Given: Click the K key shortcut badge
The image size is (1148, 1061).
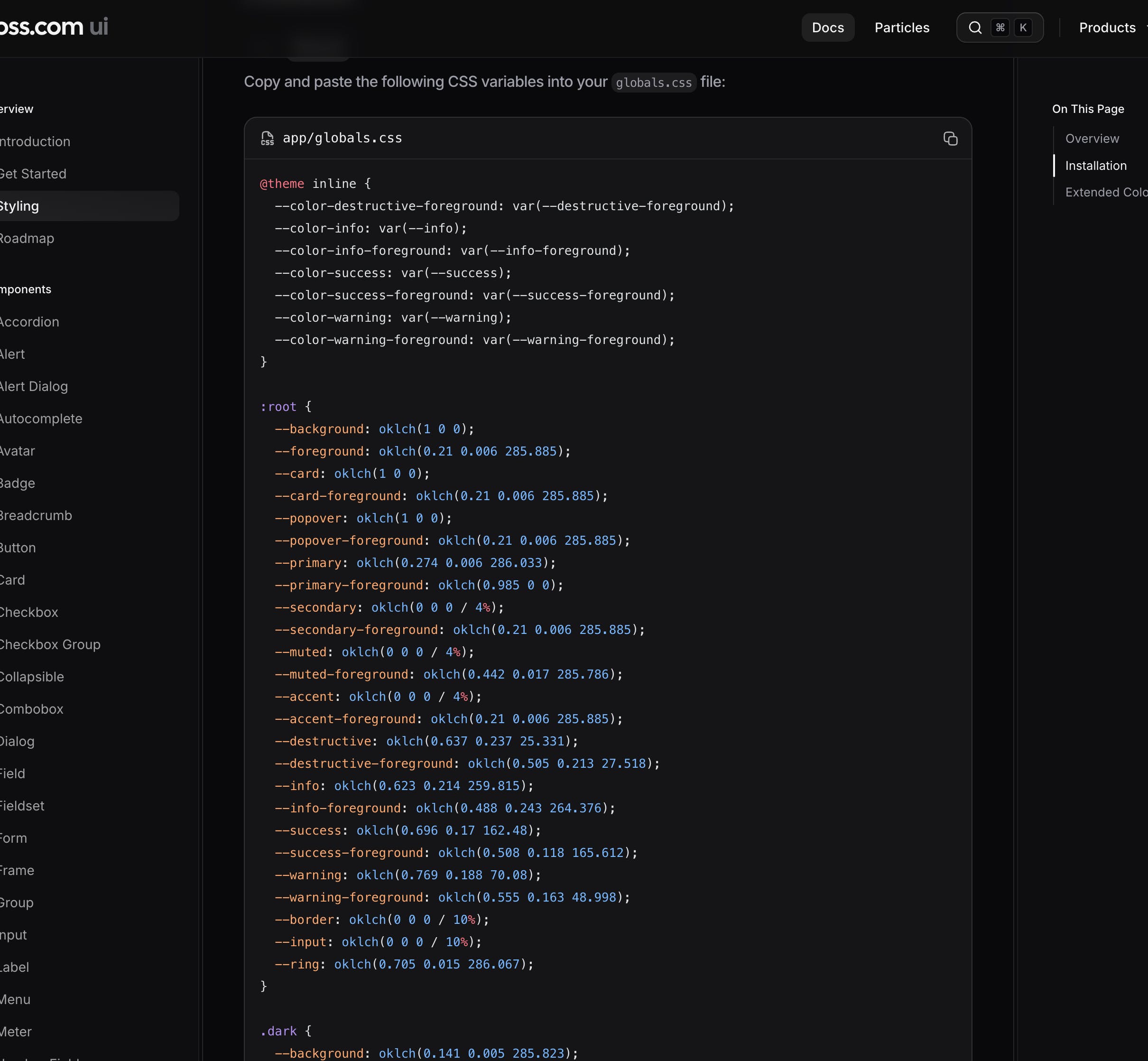Looking at the screenshot, I should tap(1023, 28).
